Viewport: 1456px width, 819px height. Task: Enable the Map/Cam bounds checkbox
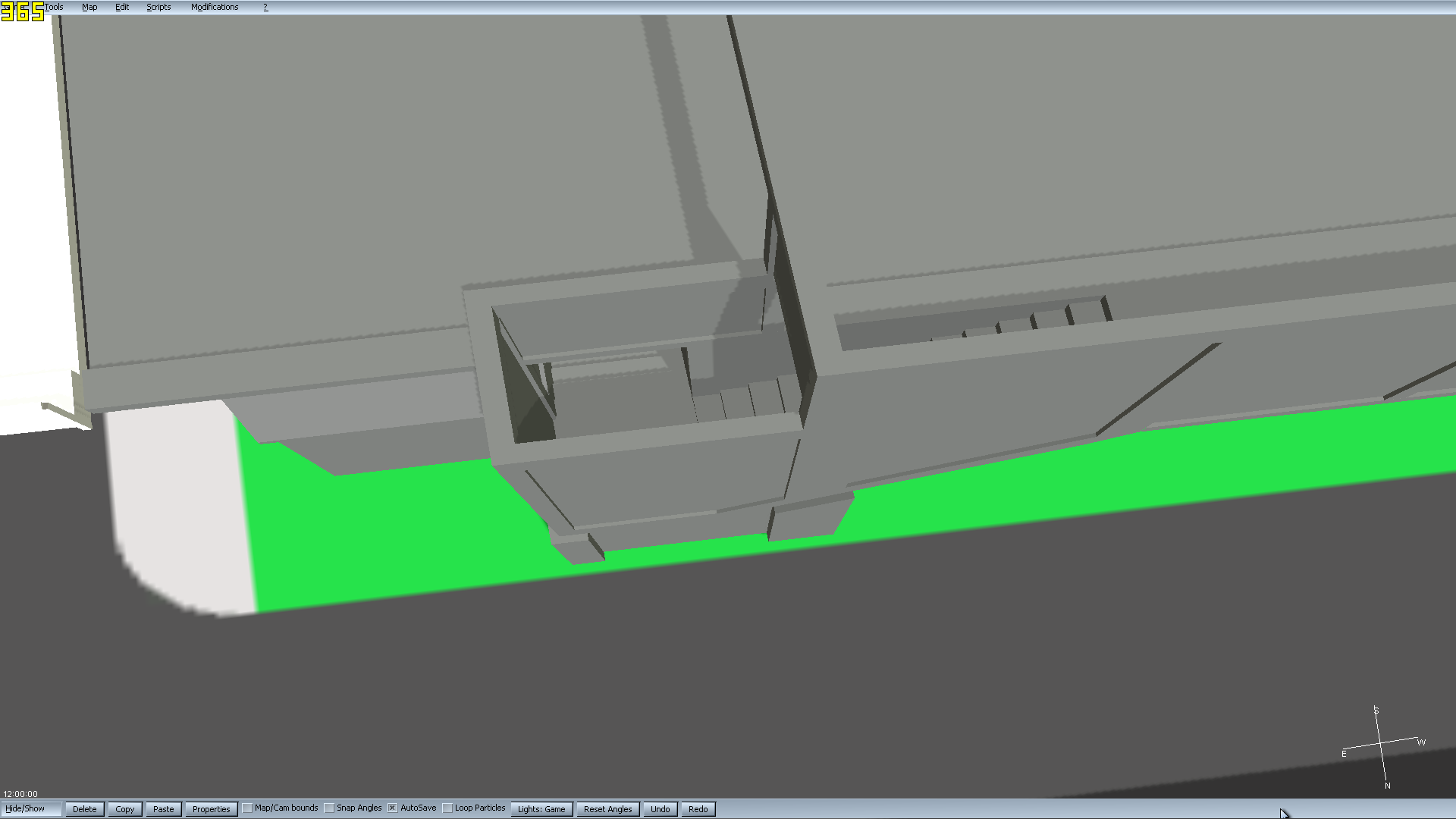click(x=247, y=808)
